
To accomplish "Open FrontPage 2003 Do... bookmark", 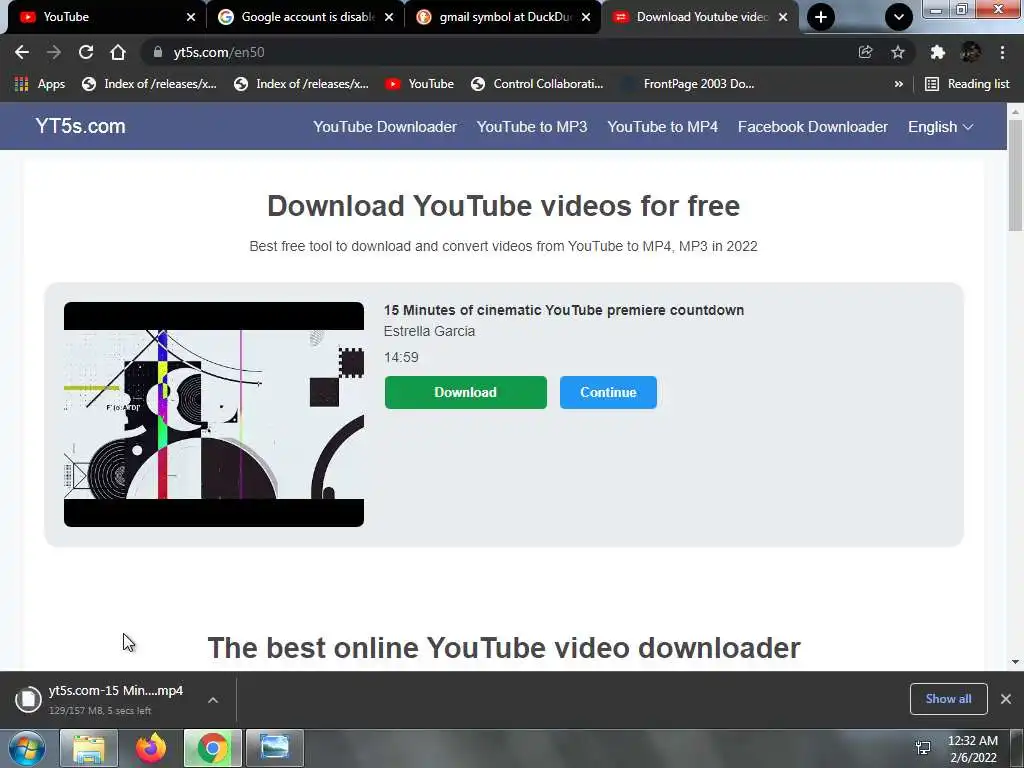I will coord(688,84).
